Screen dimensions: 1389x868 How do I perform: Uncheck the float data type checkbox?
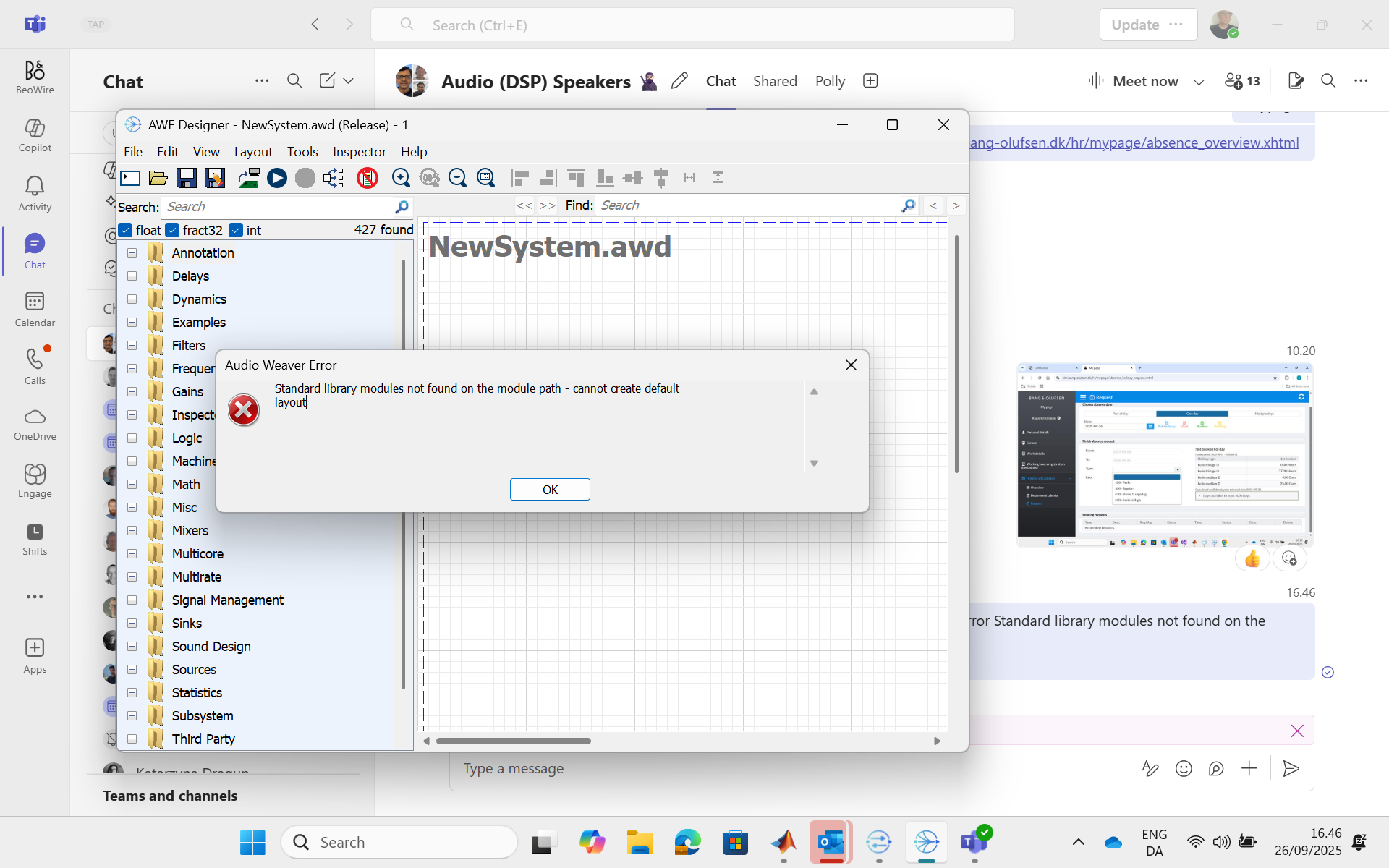tap(126, 230)
